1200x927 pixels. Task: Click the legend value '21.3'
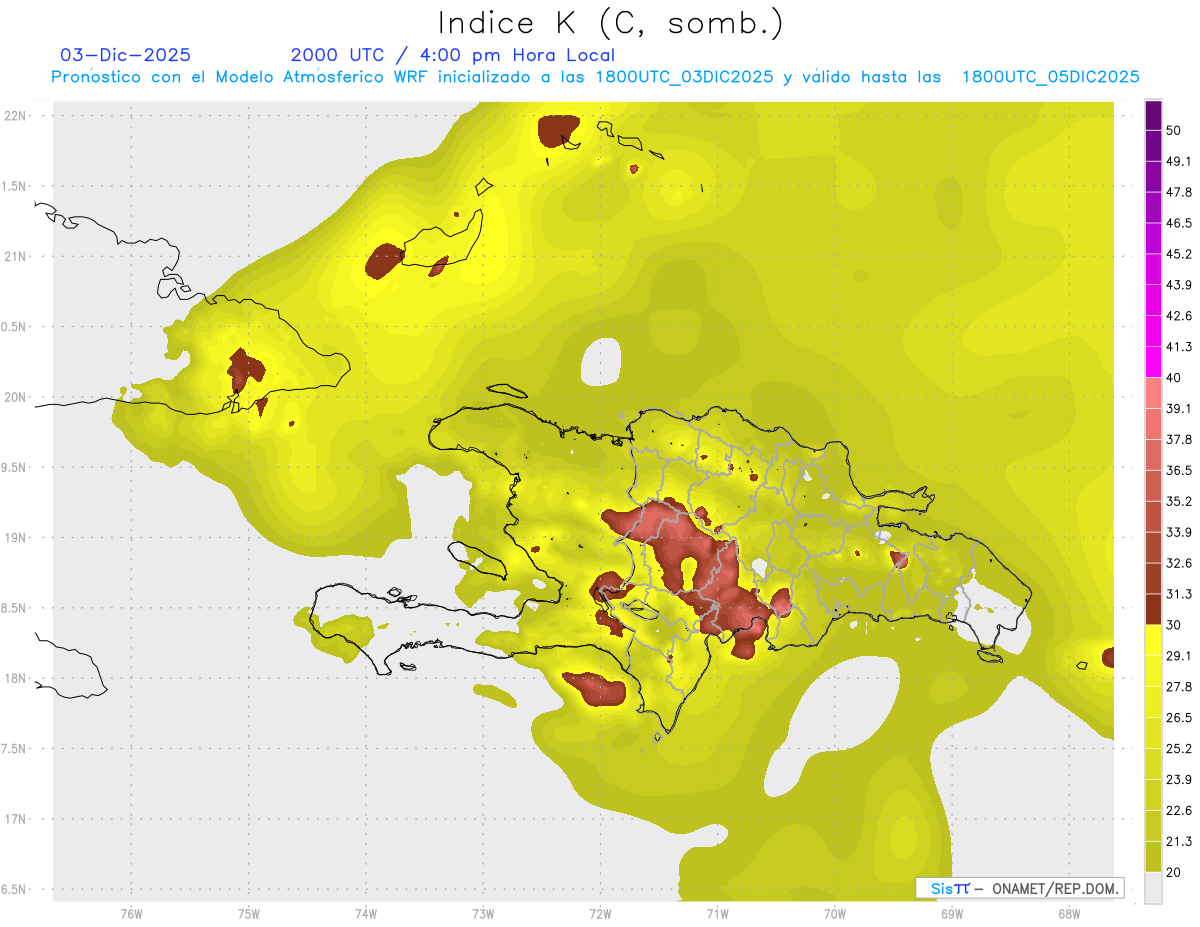click(1179, 842)
